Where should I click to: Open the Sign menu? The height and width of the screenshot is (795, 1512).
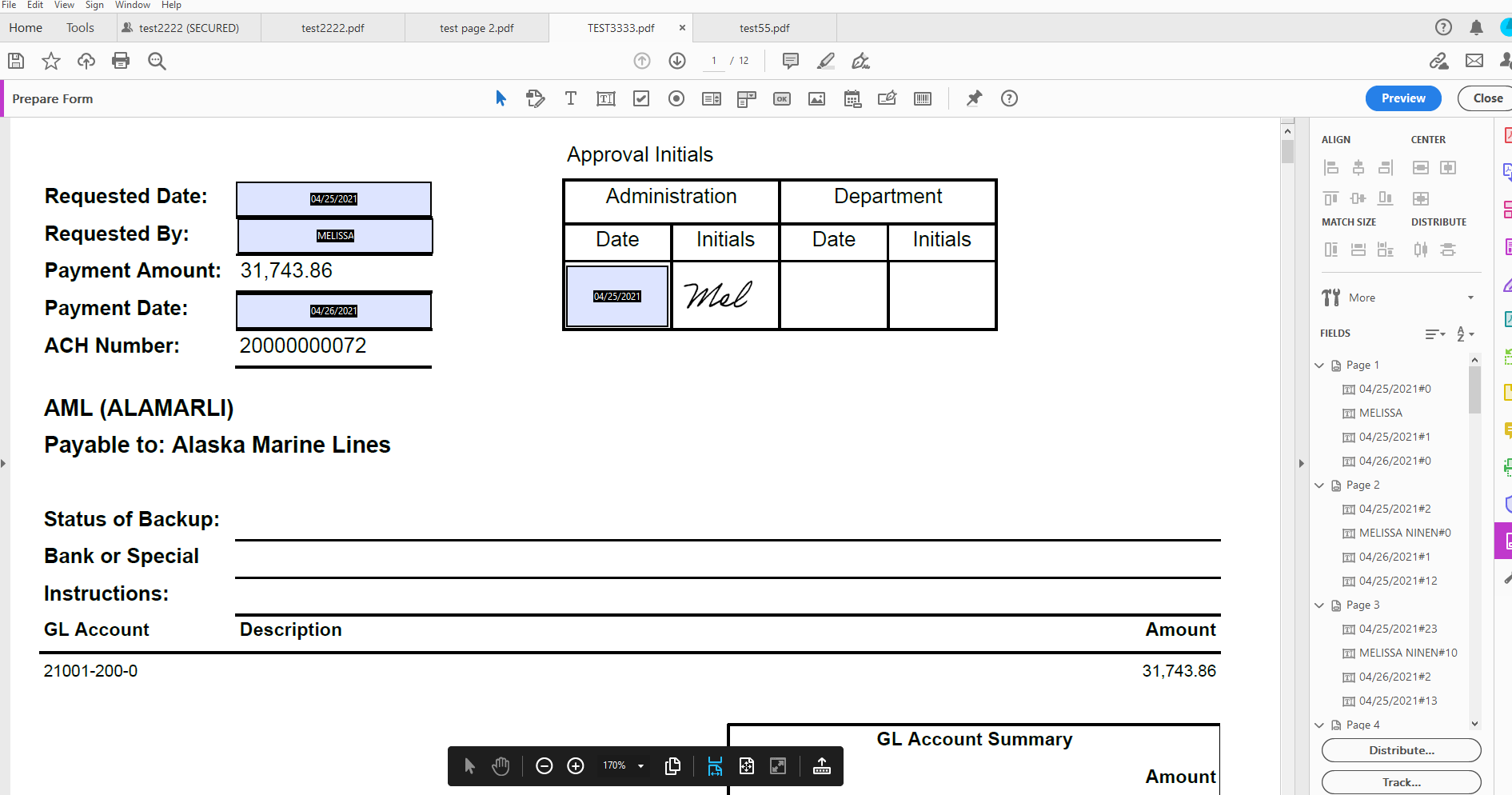[x=94, y=5]
